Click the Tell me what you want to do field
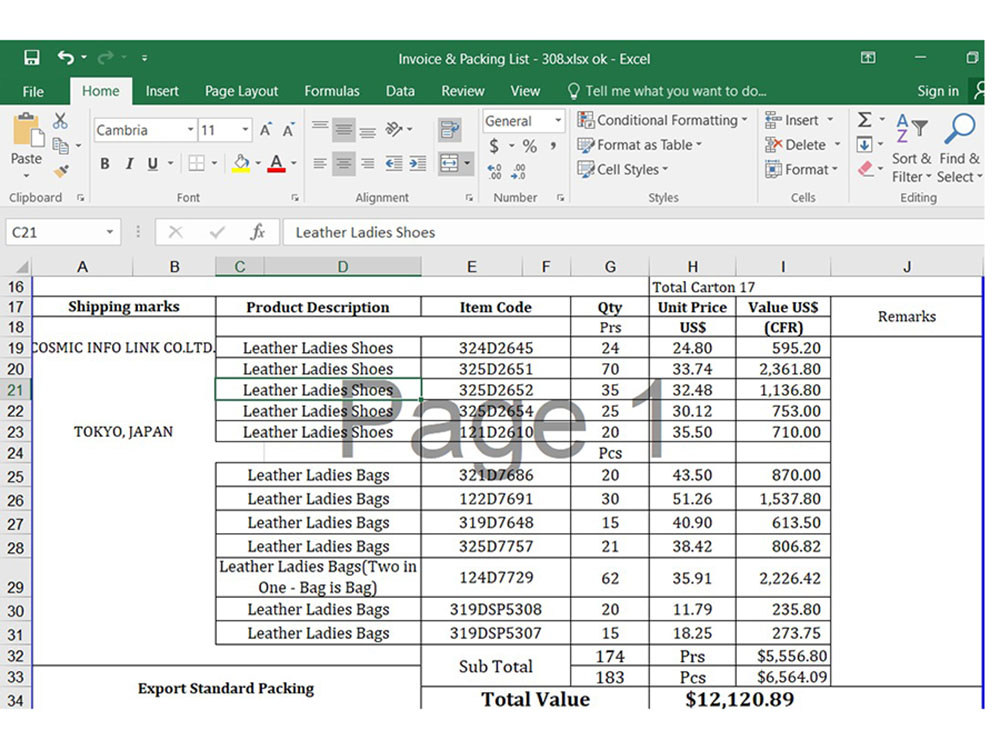The width and height of the screenshot is (1000, 750). 666,91
